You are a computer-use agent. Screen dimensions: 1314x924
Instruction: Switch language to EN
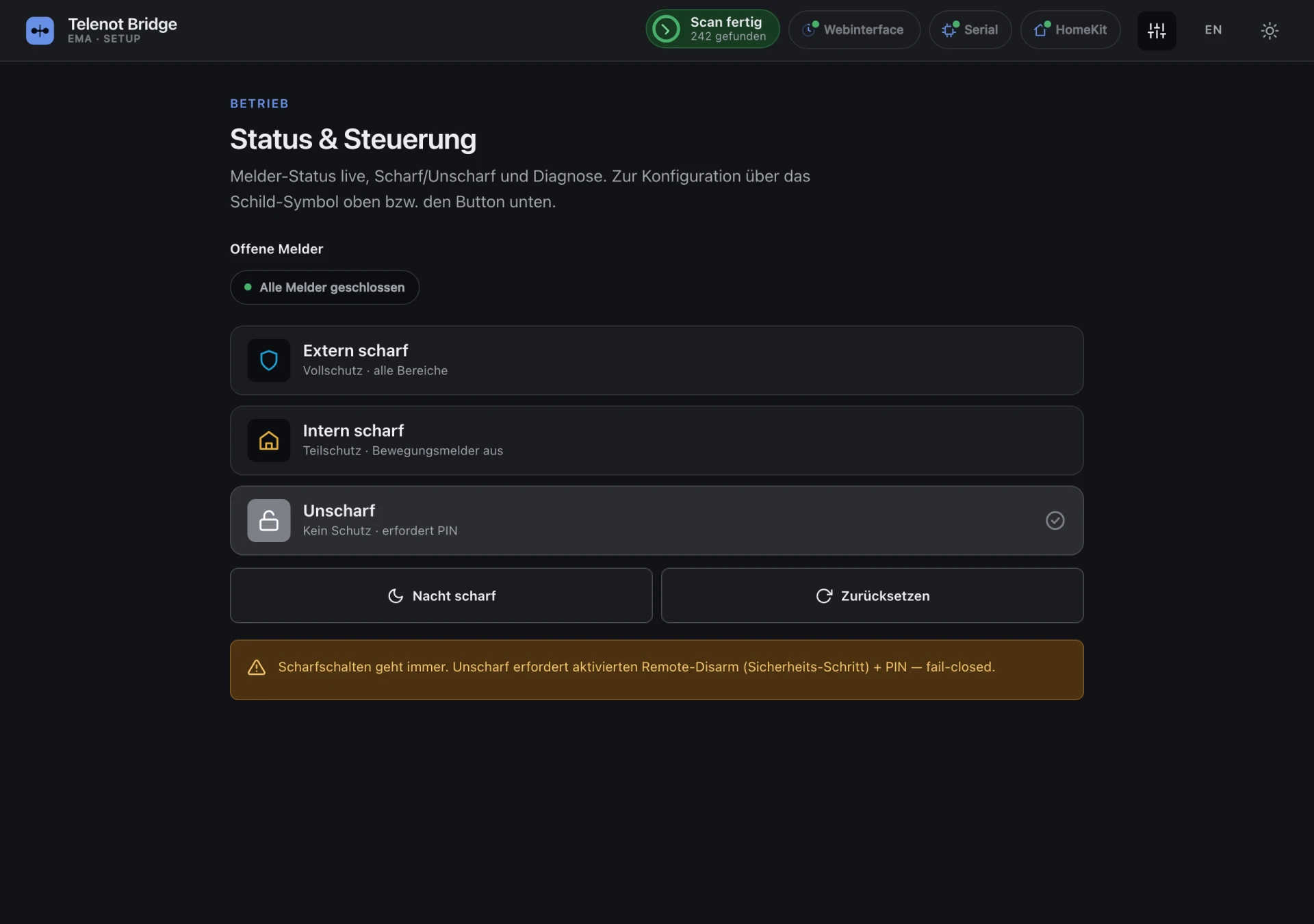[x=1213, y=30]
